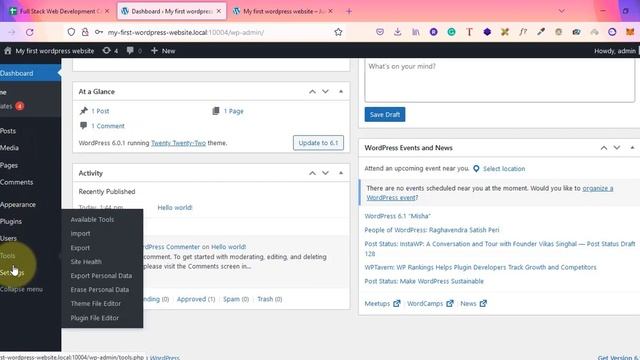Open the Hello world! recently published link
This screenshot has width=640, height=360.
pos(175,207)
